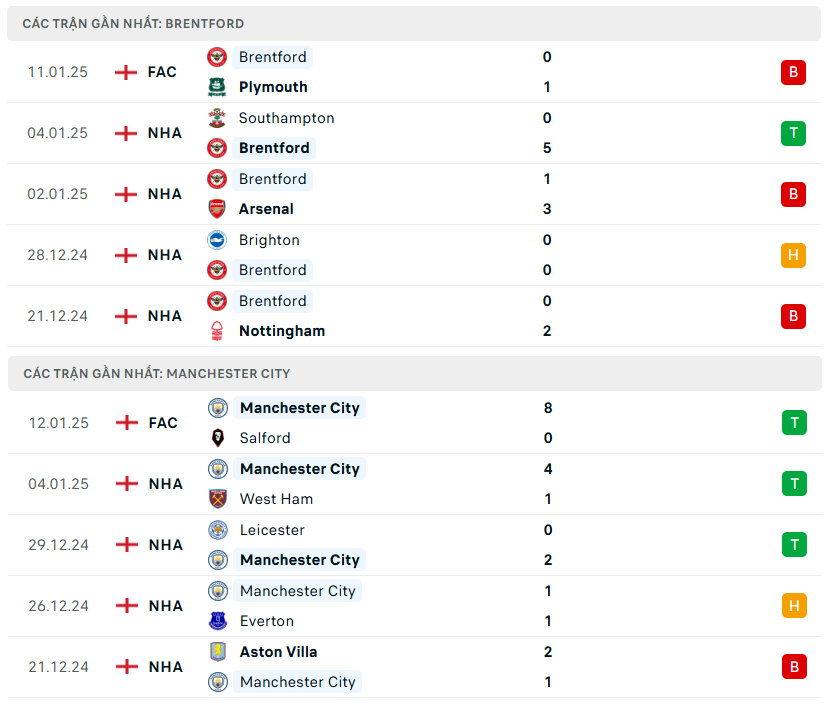Click the orange H badge for Manchester City–Everton

(x=794, y=606)
